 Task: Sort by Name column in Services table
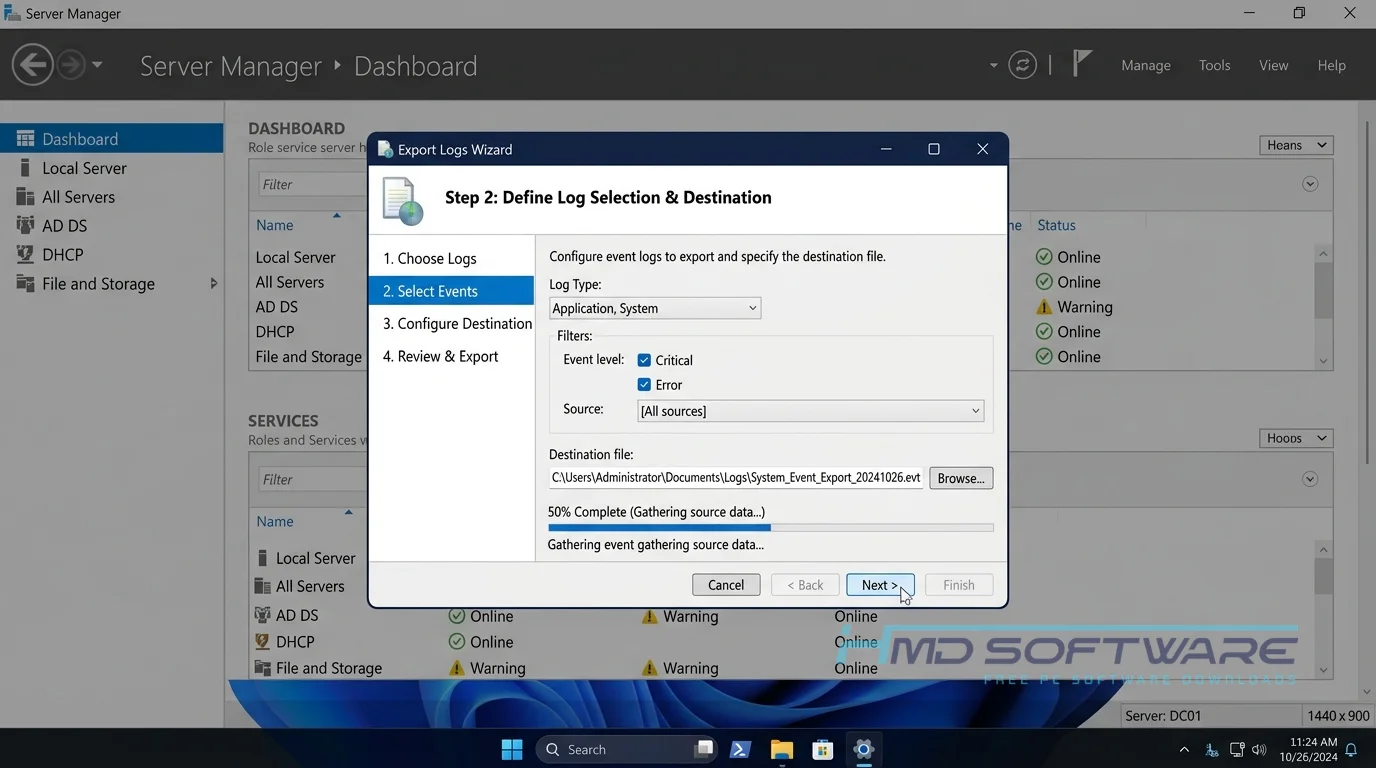pyautogui.click(x=275, y=521)
